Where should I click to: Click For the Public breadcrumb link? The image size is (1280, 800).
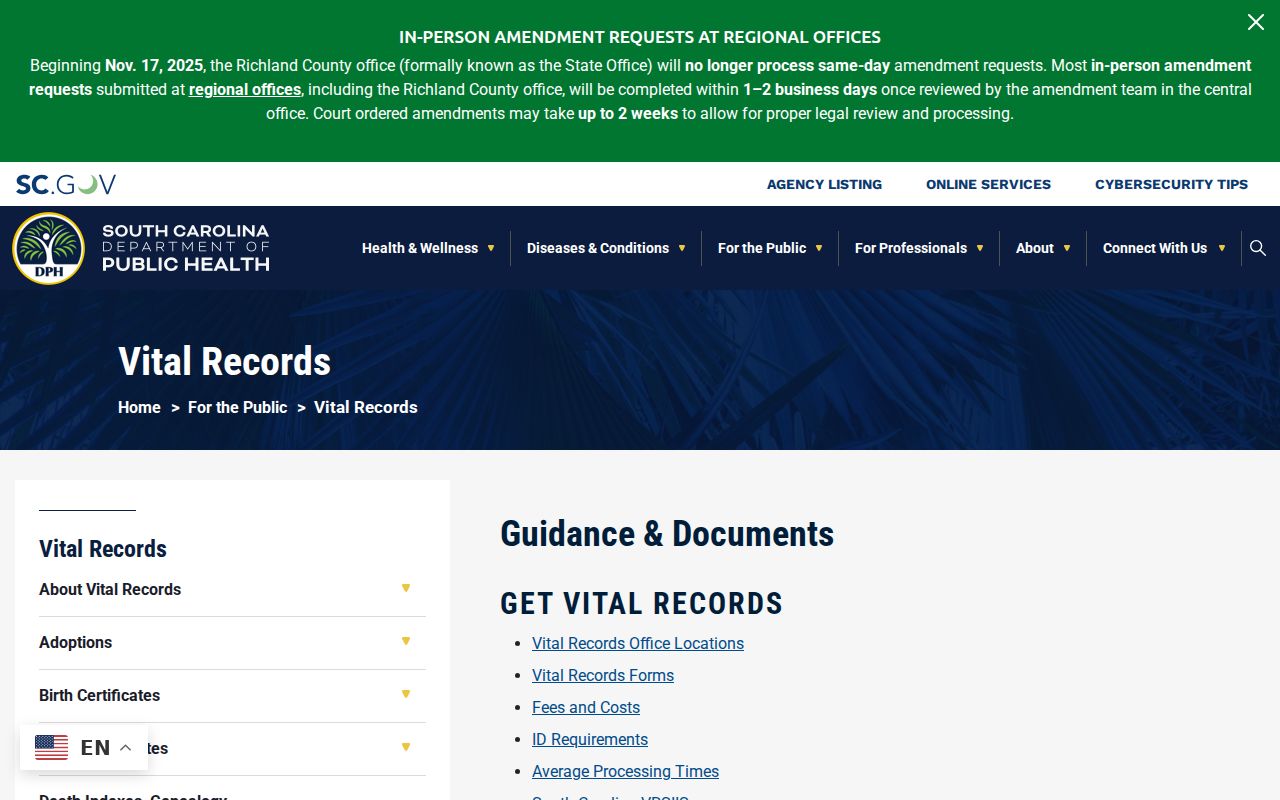coord(237,407)
